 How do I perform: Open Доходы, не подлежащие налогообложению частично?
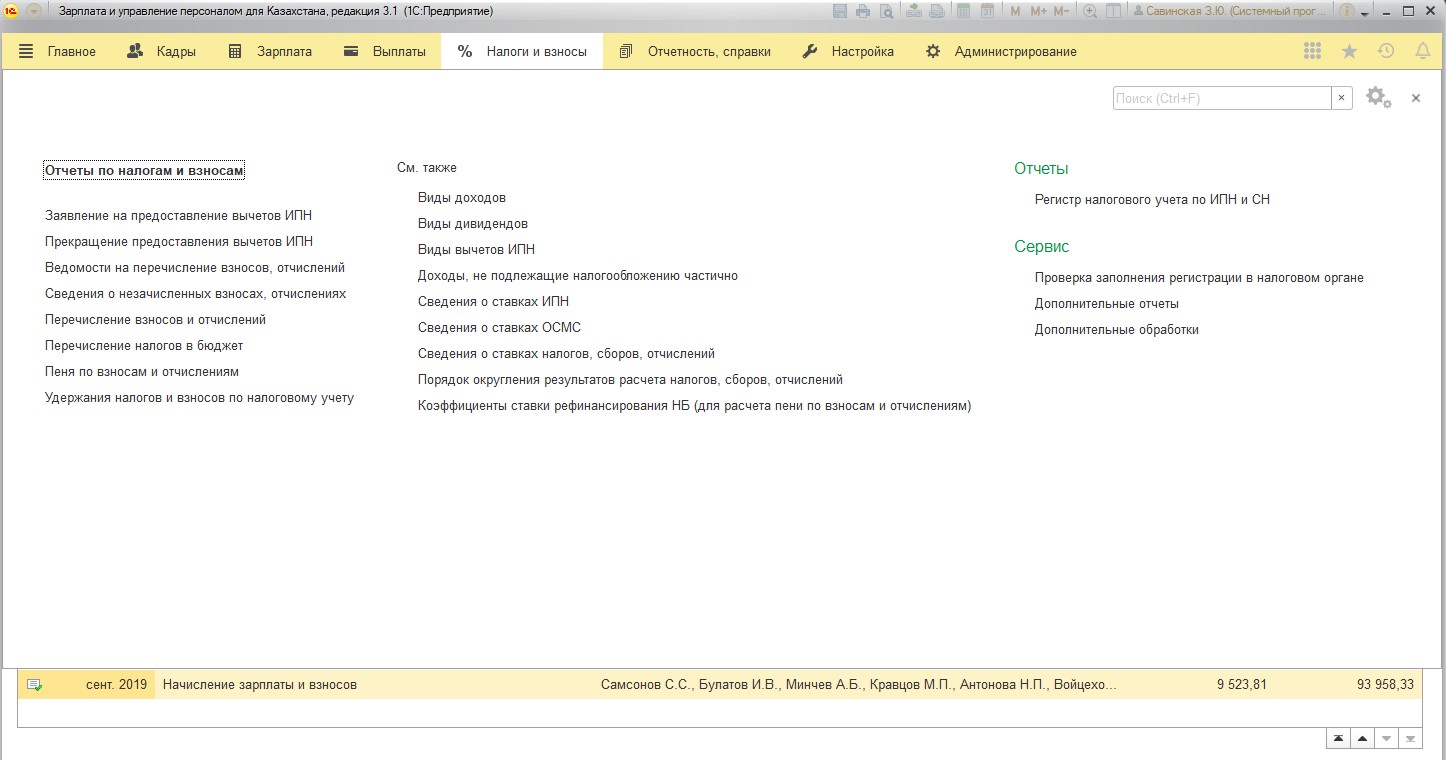pyautogui.click(x=578, y=275)
